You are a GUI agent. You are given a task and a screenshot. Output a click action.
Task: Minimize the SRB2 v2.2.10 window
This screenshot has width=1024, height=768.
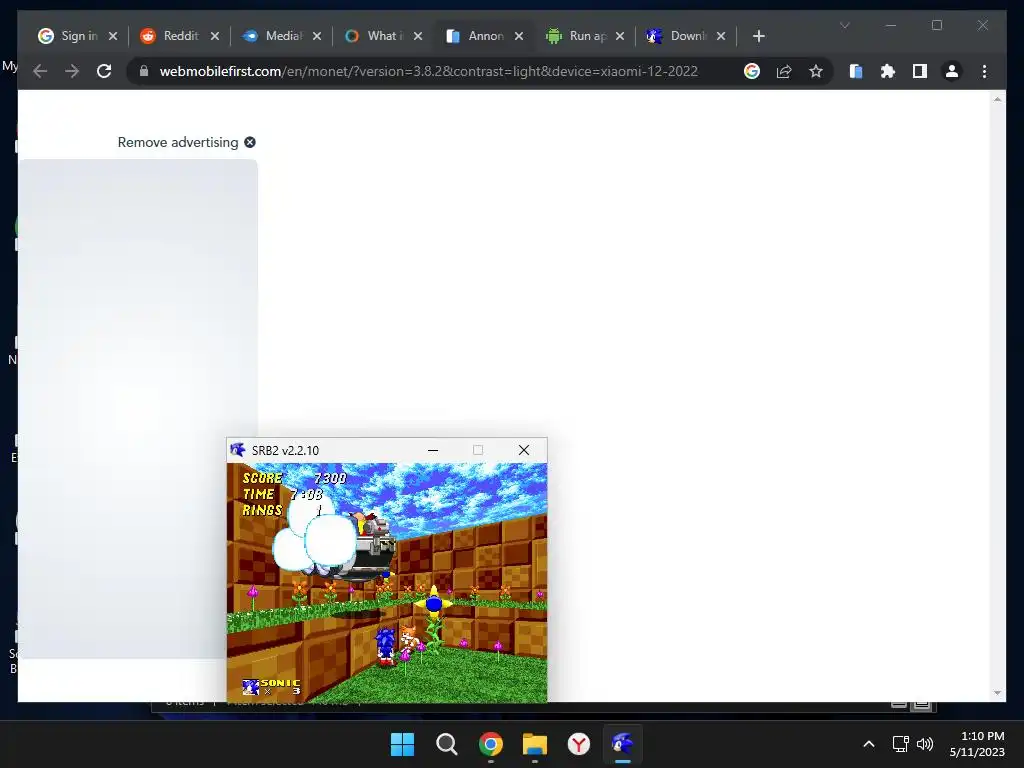[433, 450]
